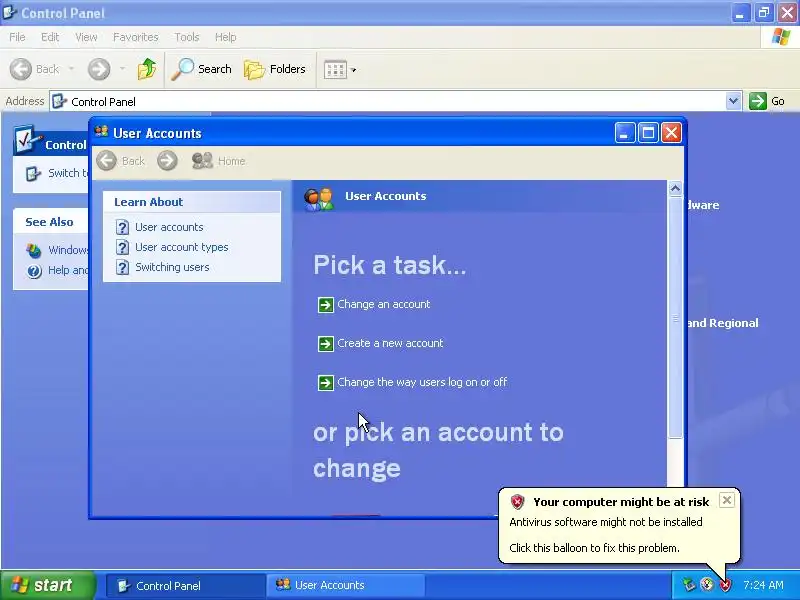This screenshot has width=800, height=600.
Task: Select Change the way users log on or off
Action: pyautogui.click(x=422, y=382)
